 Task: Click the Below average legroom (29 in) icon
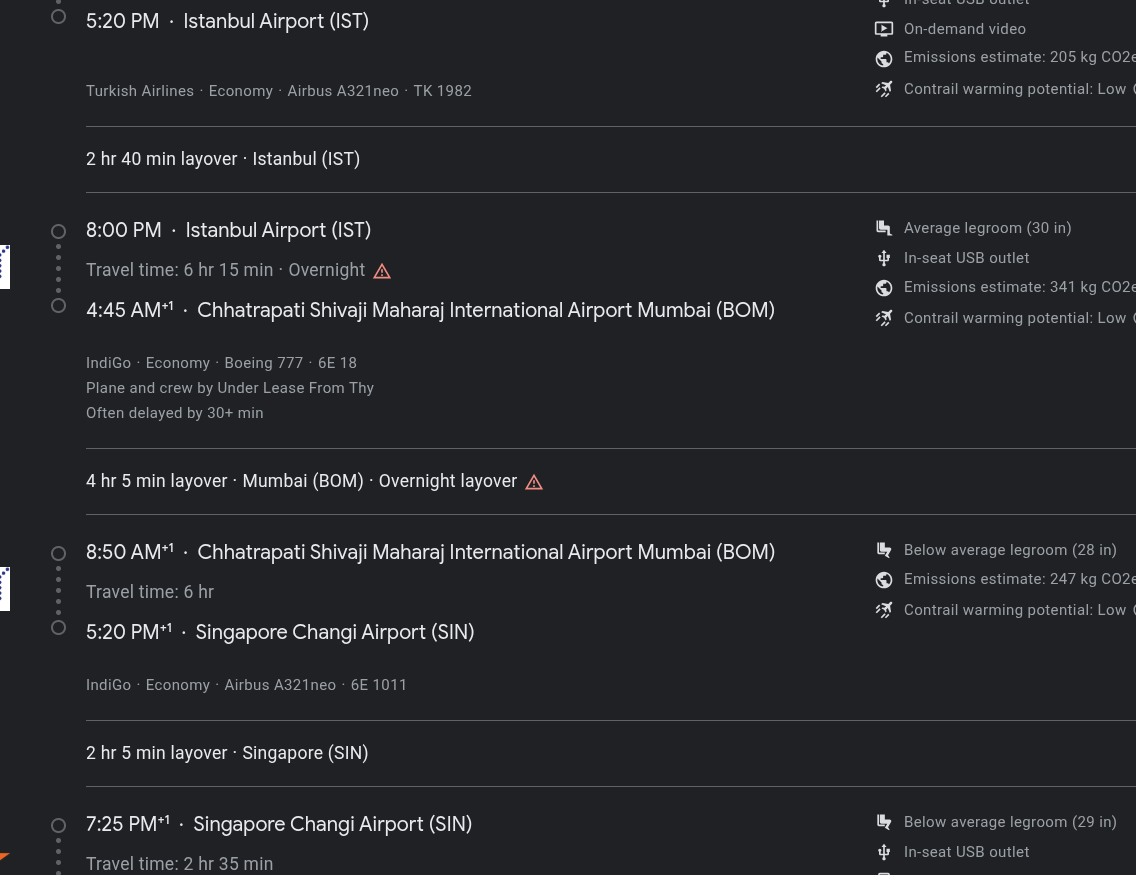pos(884,823)
